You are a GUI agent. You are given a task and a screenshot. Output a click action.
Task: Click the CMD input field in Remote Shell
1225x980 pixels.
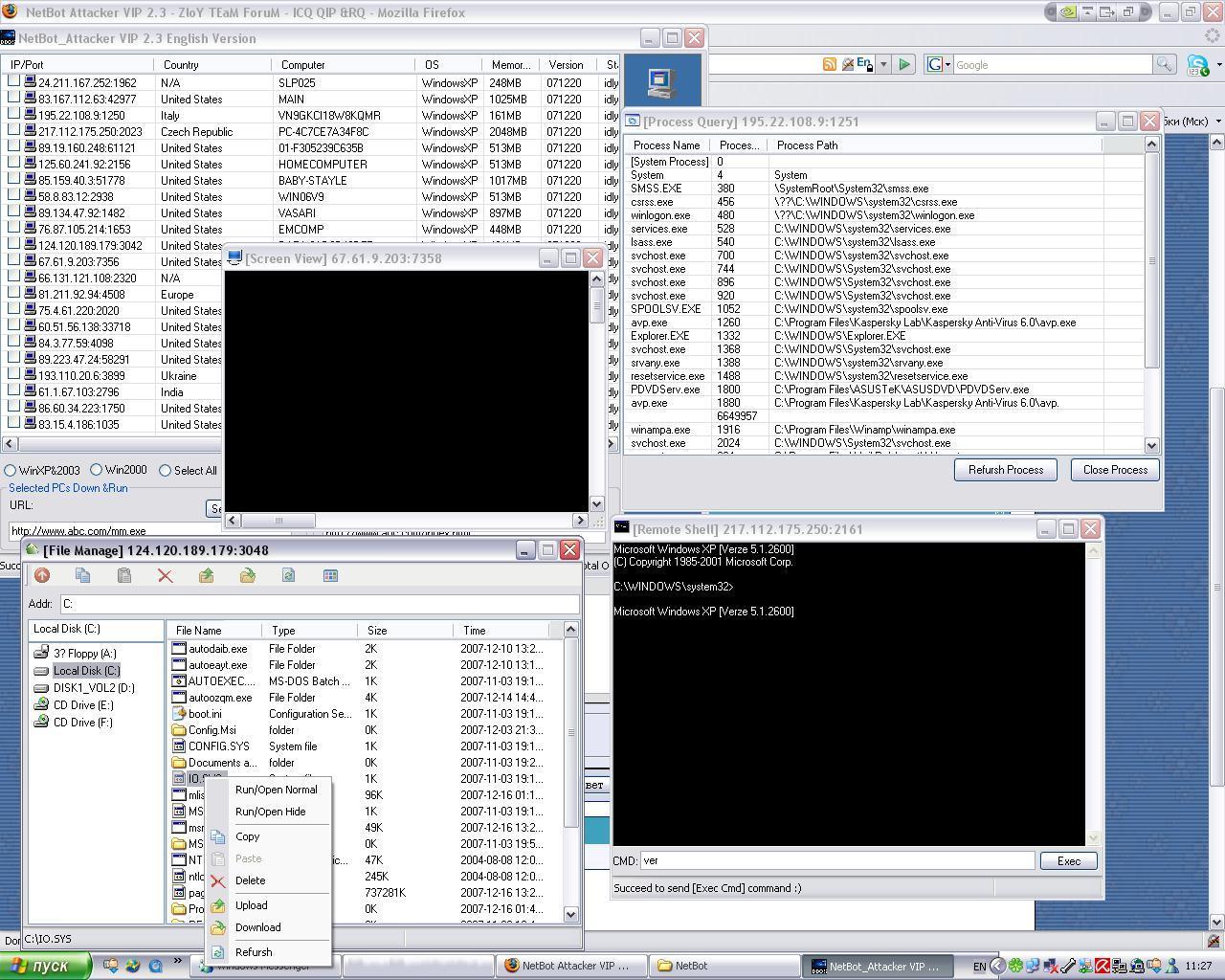pyautogui.click(x=837, y=861)
